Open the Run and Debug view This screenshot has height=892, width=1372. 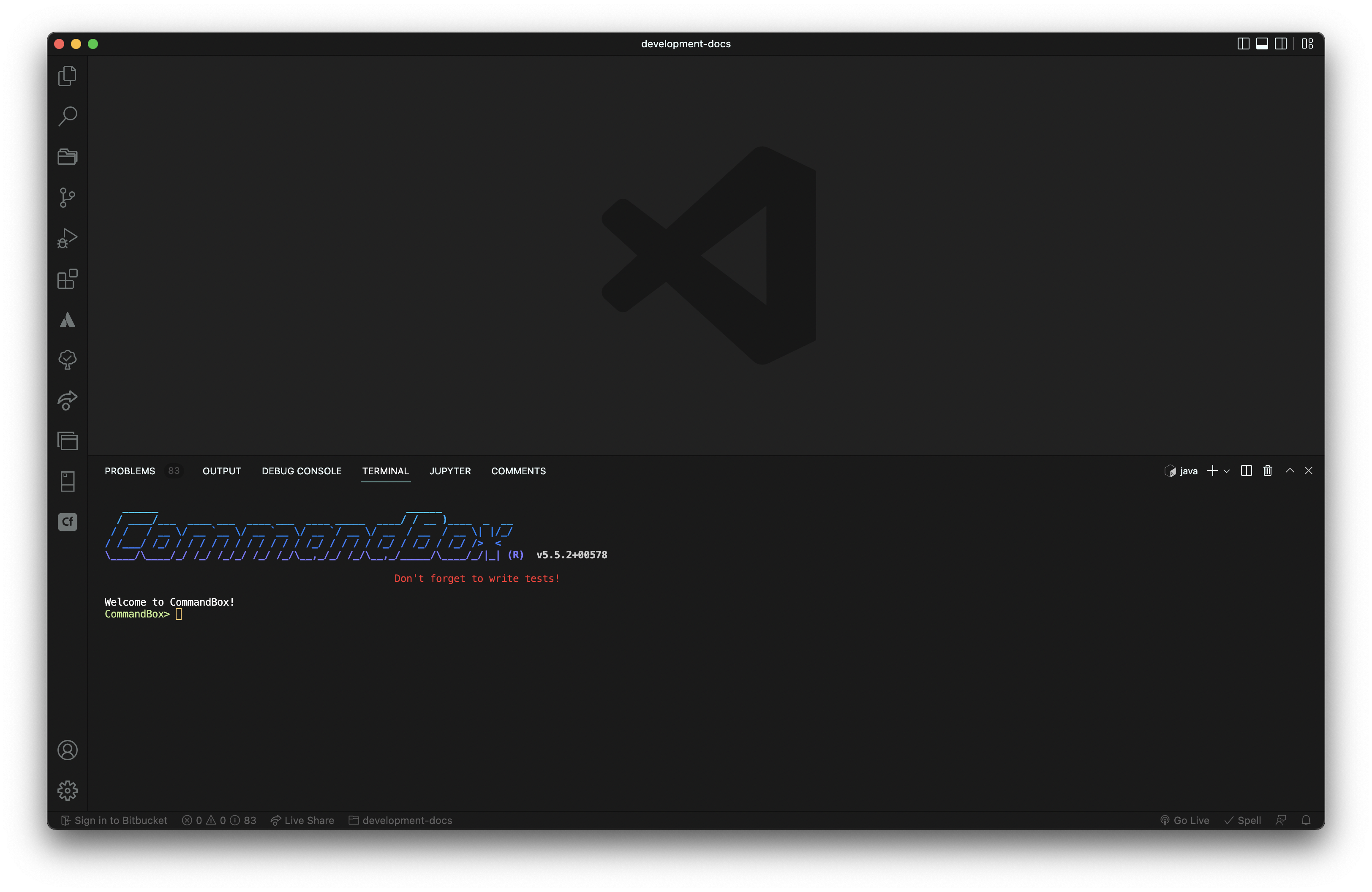click(68, 238)
